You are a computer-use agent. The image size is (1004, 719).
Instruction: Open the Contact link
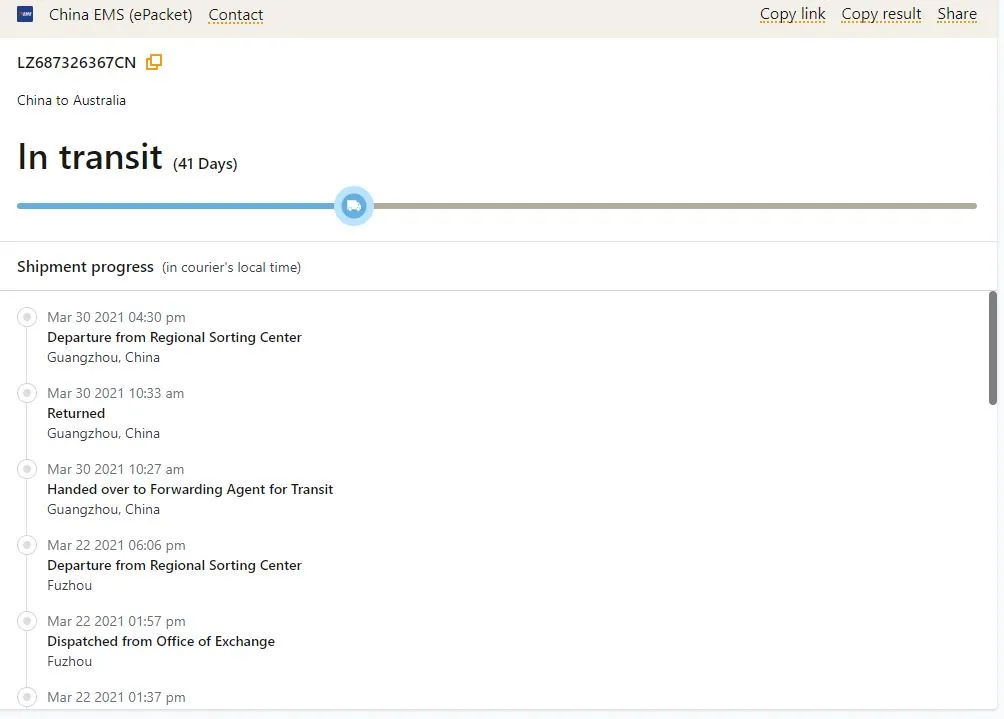coord(235,15)
